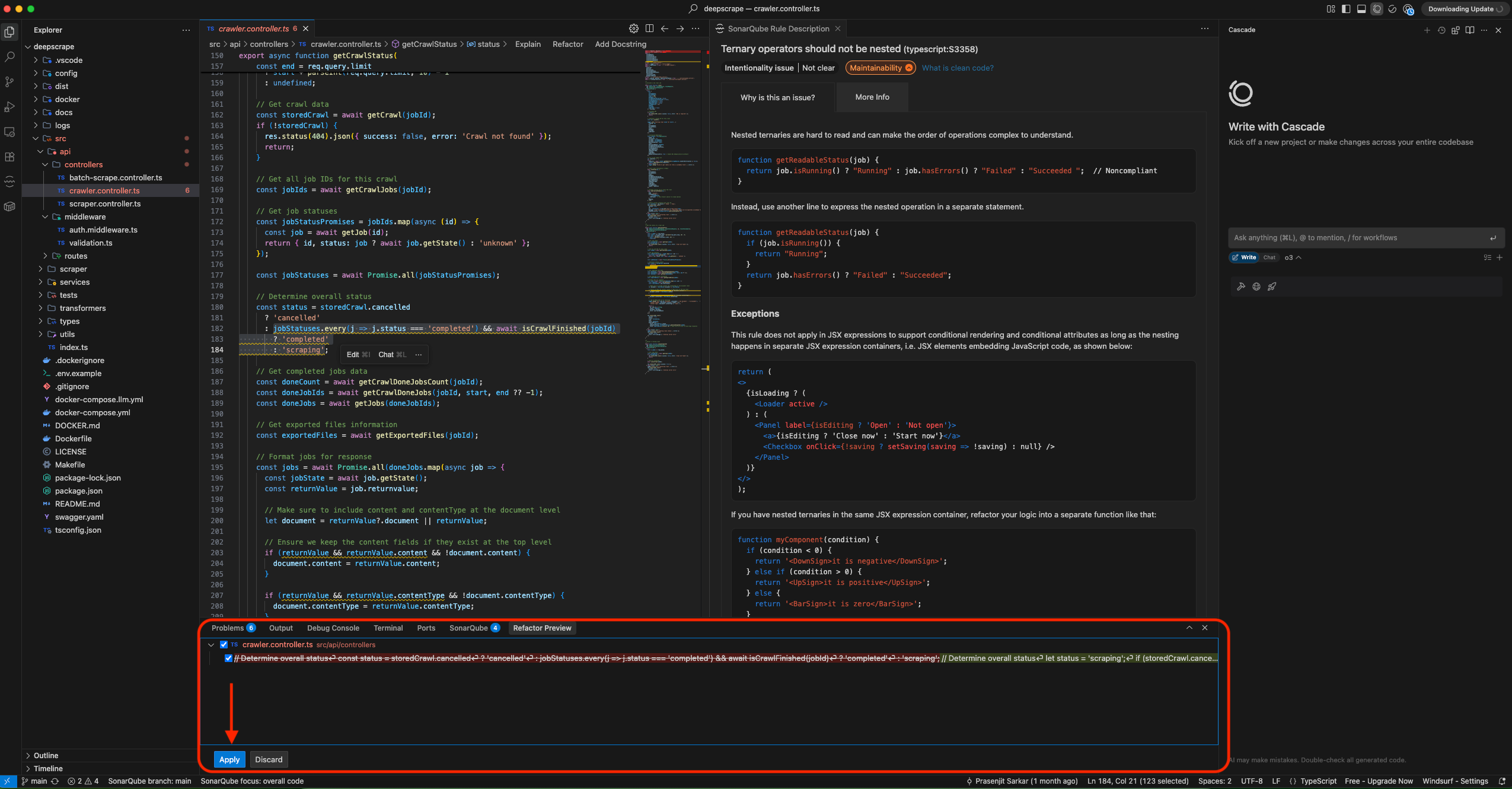The width and height of the screenshot is (1512, 789).
Task: Open Source Control view icon
Action: [x=9, y=82]
